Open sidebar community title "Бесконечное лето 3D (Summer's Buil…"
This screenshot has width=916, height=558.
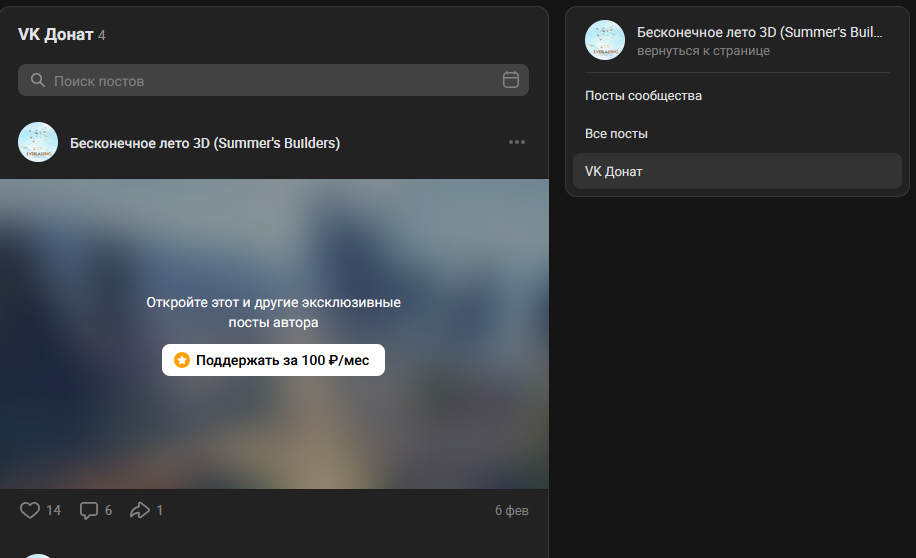pyautogui.click(x=759, y=32)
